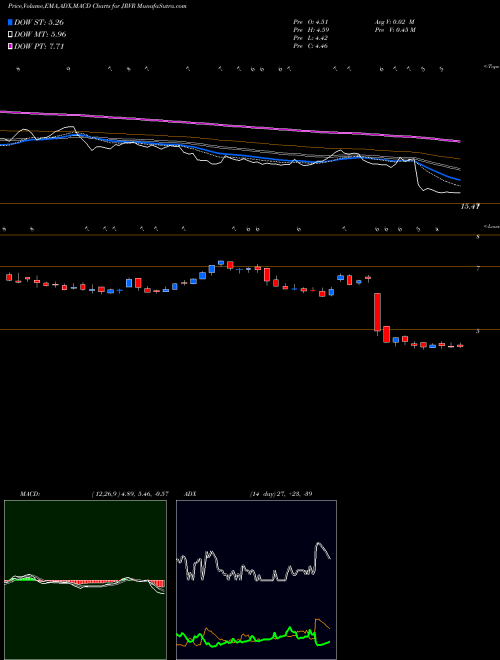Click the ADX '(14 day) 27, +23, -39' text
The image size is (500, 660).
pyautogui.click(x=281, y=494)
